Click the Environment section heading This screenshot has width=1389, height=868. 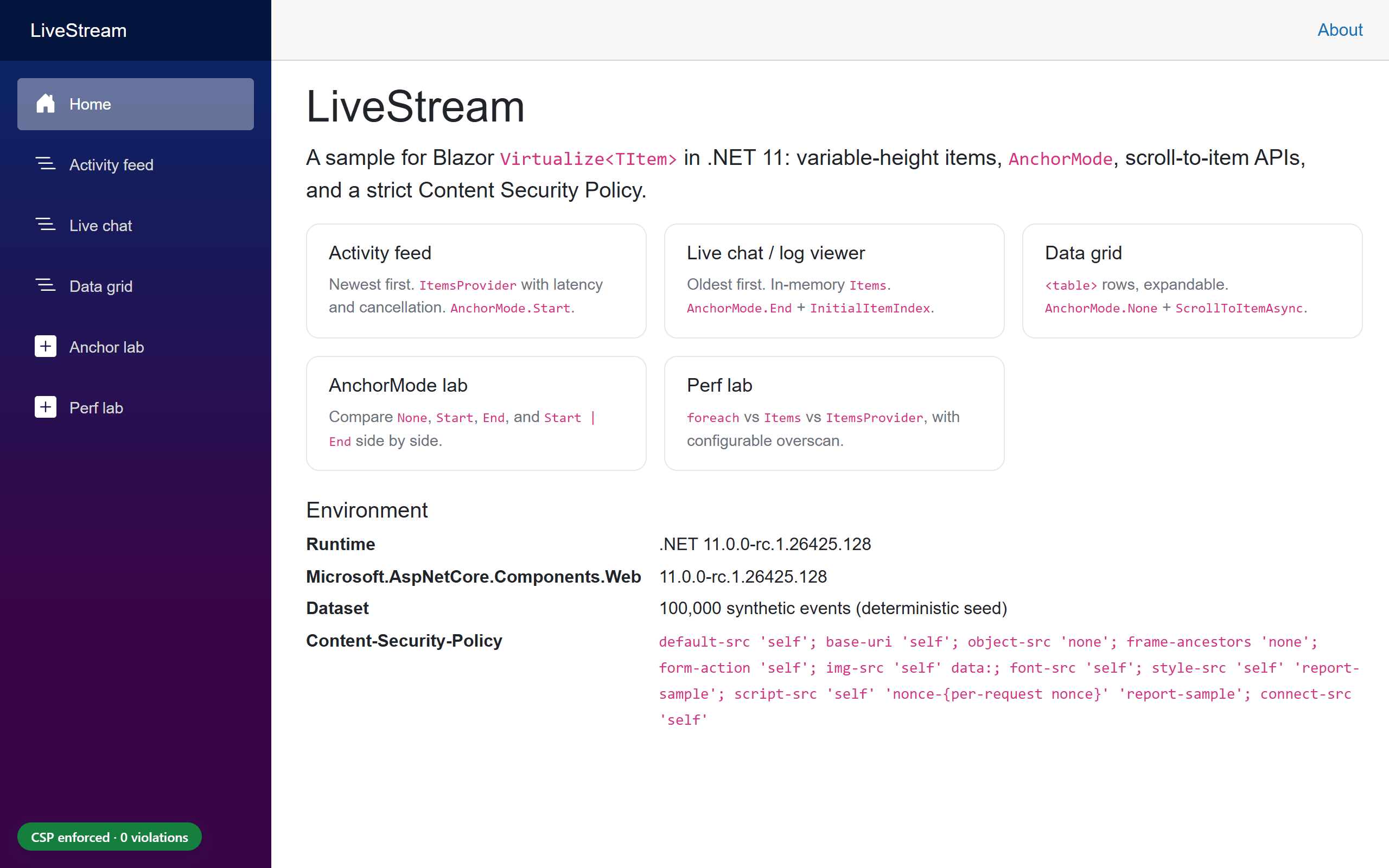pyautogui.click(x=367, y=510)
